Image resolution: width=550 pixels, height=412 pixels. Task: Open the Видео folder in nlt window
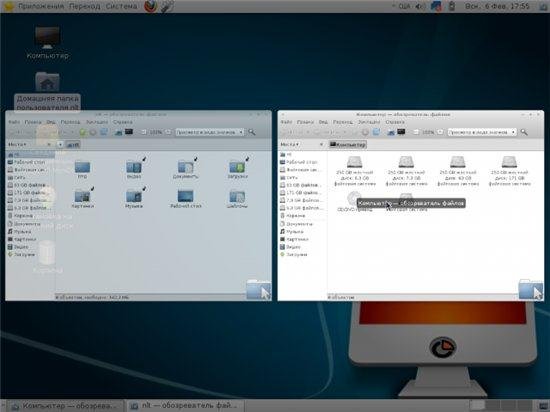tap(134, 170)
